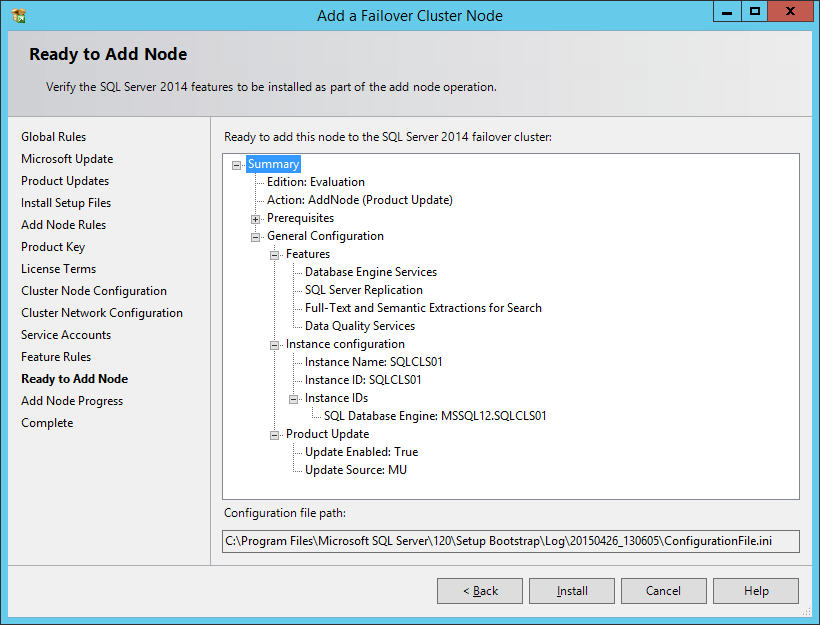Click the Feature Rules step
The width and height of the screenshot is (820, 625).
click(x=56, y=357)
